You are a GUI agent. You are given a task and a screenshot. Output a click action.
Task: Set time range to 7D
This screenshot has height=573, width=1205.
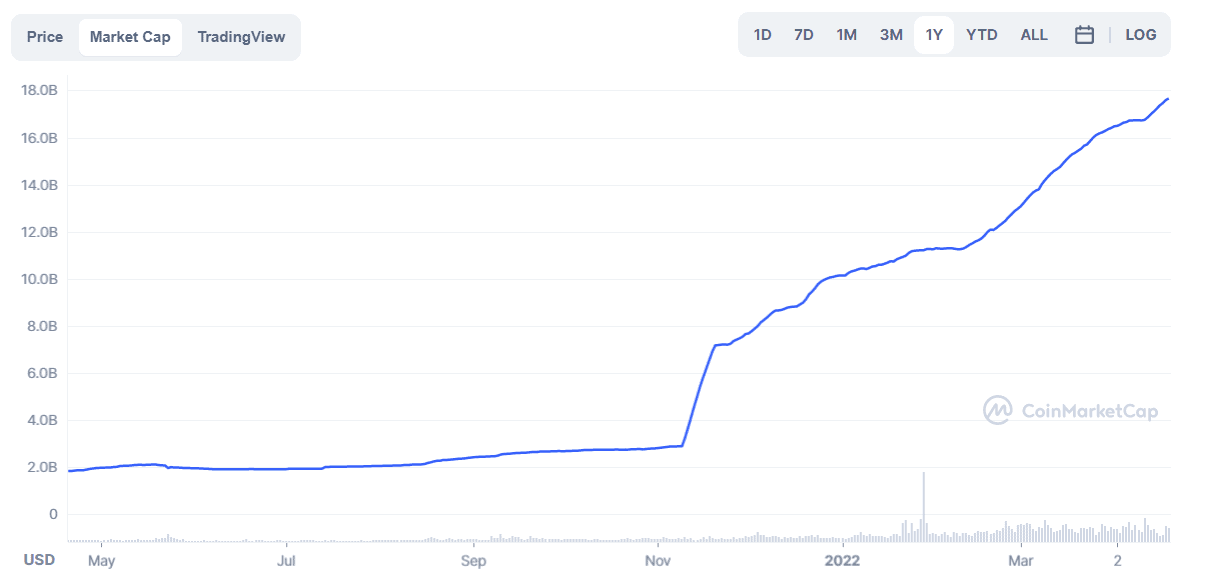click(803, 35)
